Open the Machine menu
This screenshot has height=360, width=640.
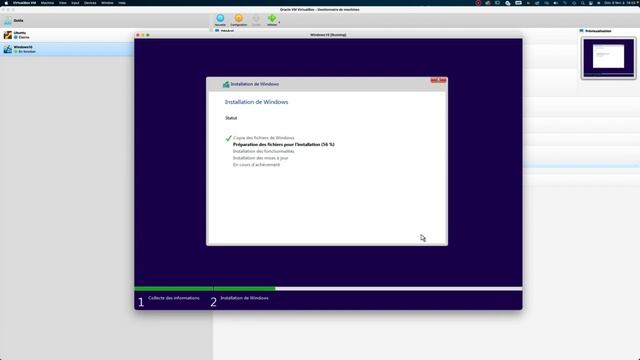coord(47,3)
